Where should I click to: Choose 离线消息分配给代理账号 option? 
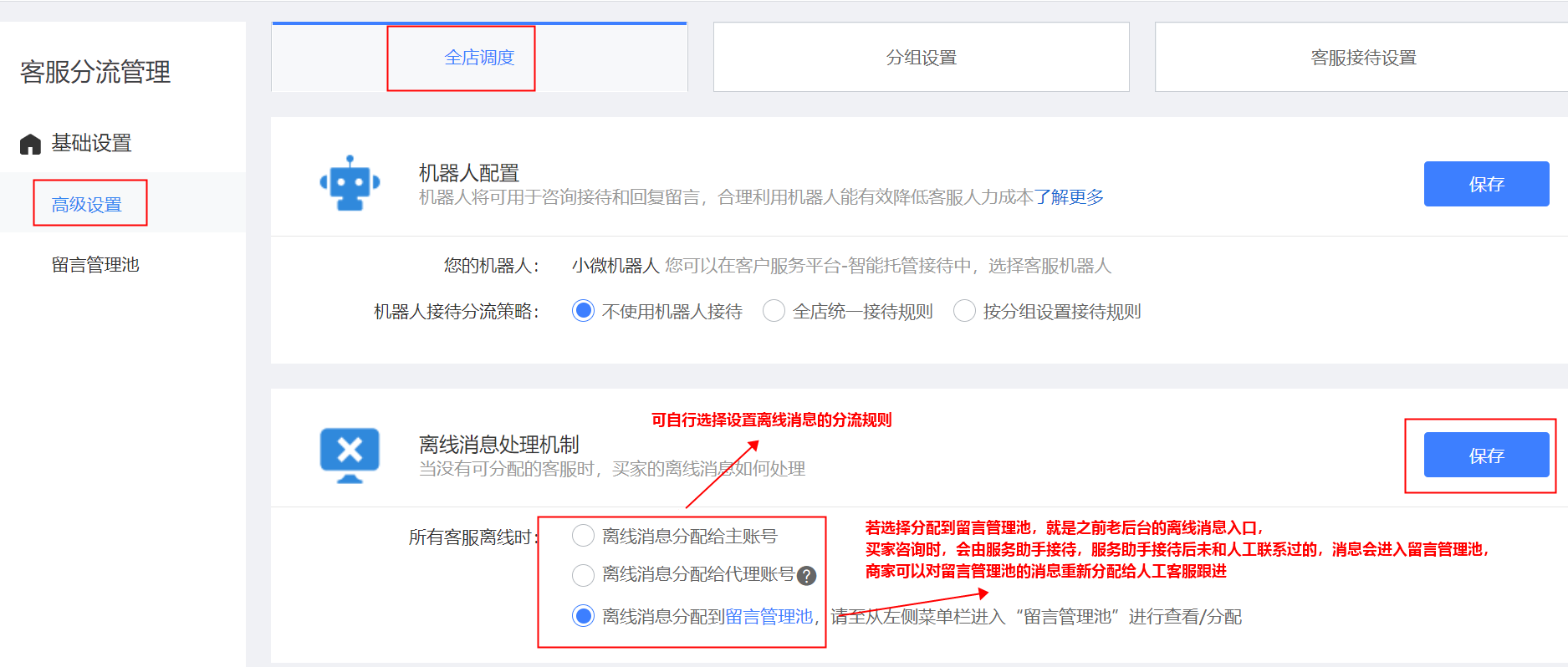coord(583,575)
